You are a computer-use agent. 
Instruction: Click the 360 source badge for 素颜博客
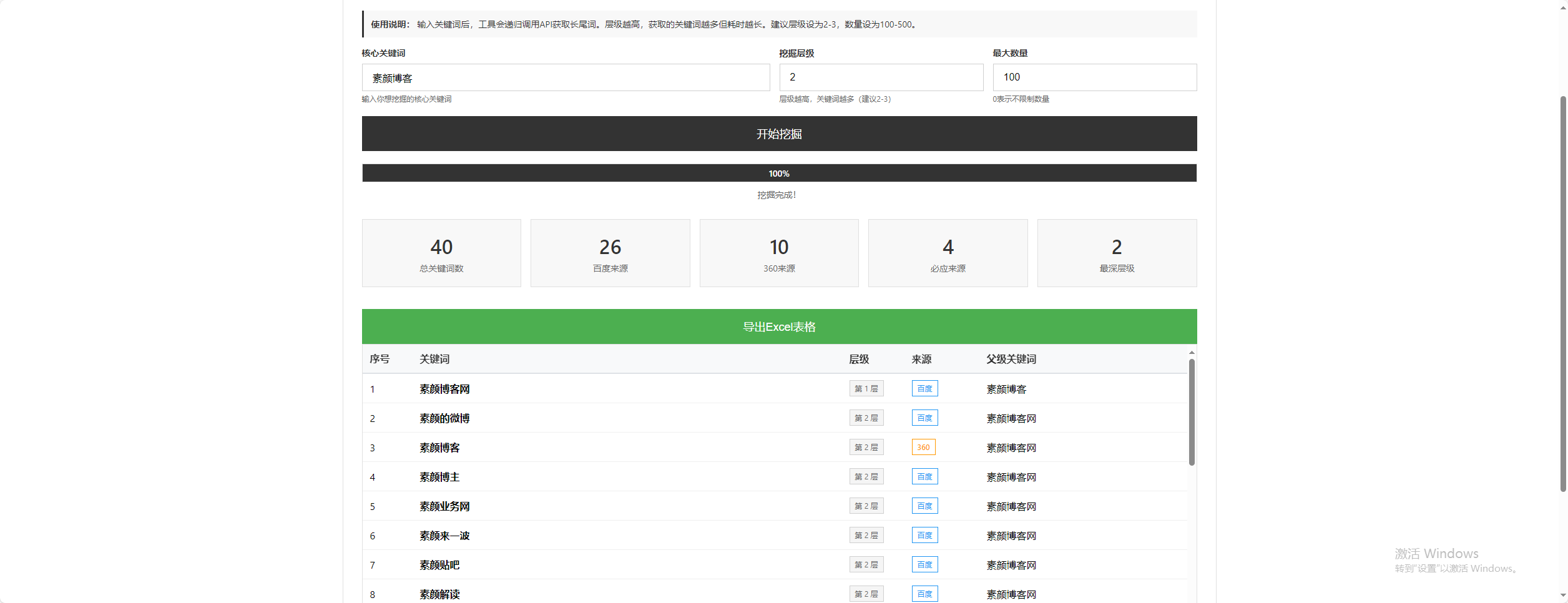924,447
